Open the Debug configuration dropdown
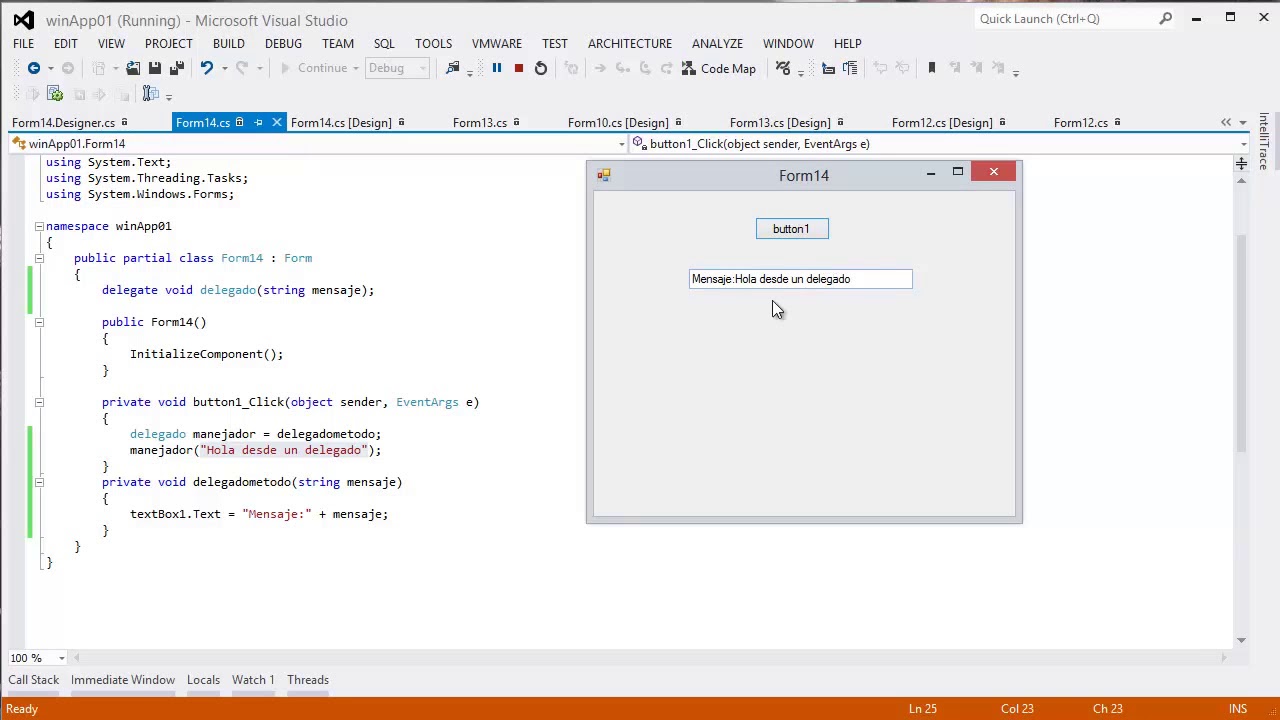 click(424, 68)
